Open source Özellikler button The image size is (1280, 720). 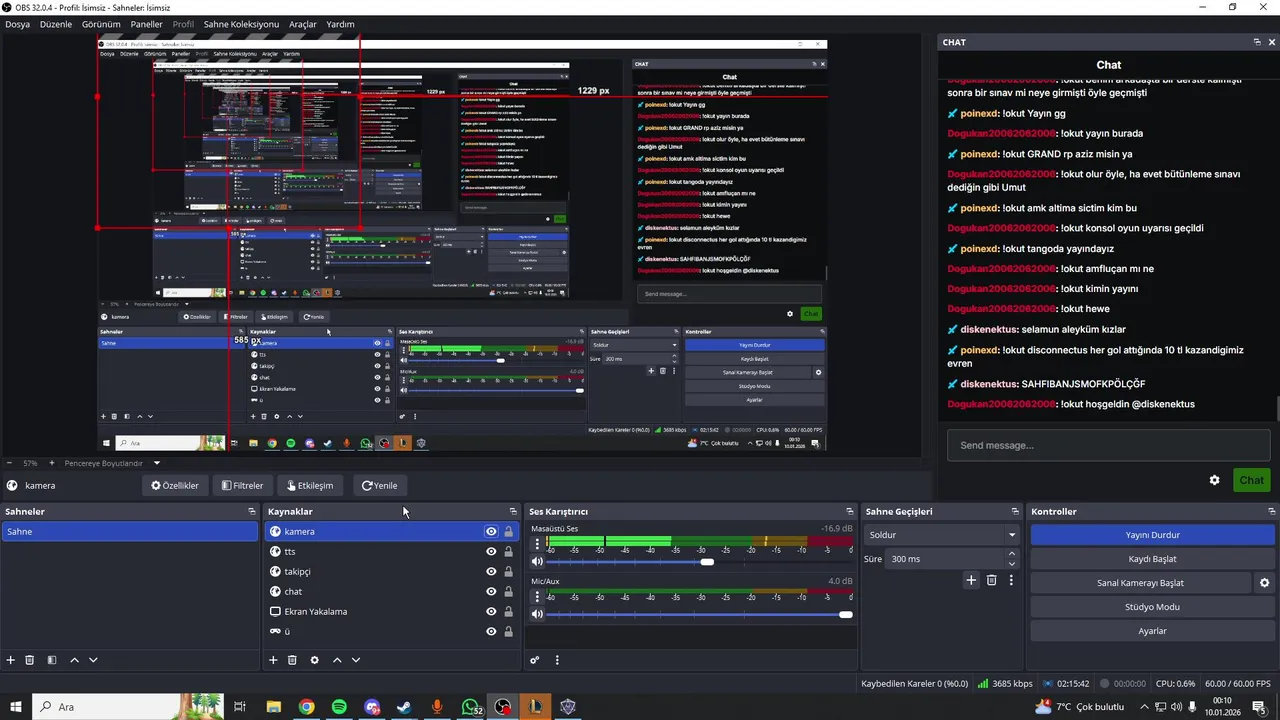(x=175, y=485)
